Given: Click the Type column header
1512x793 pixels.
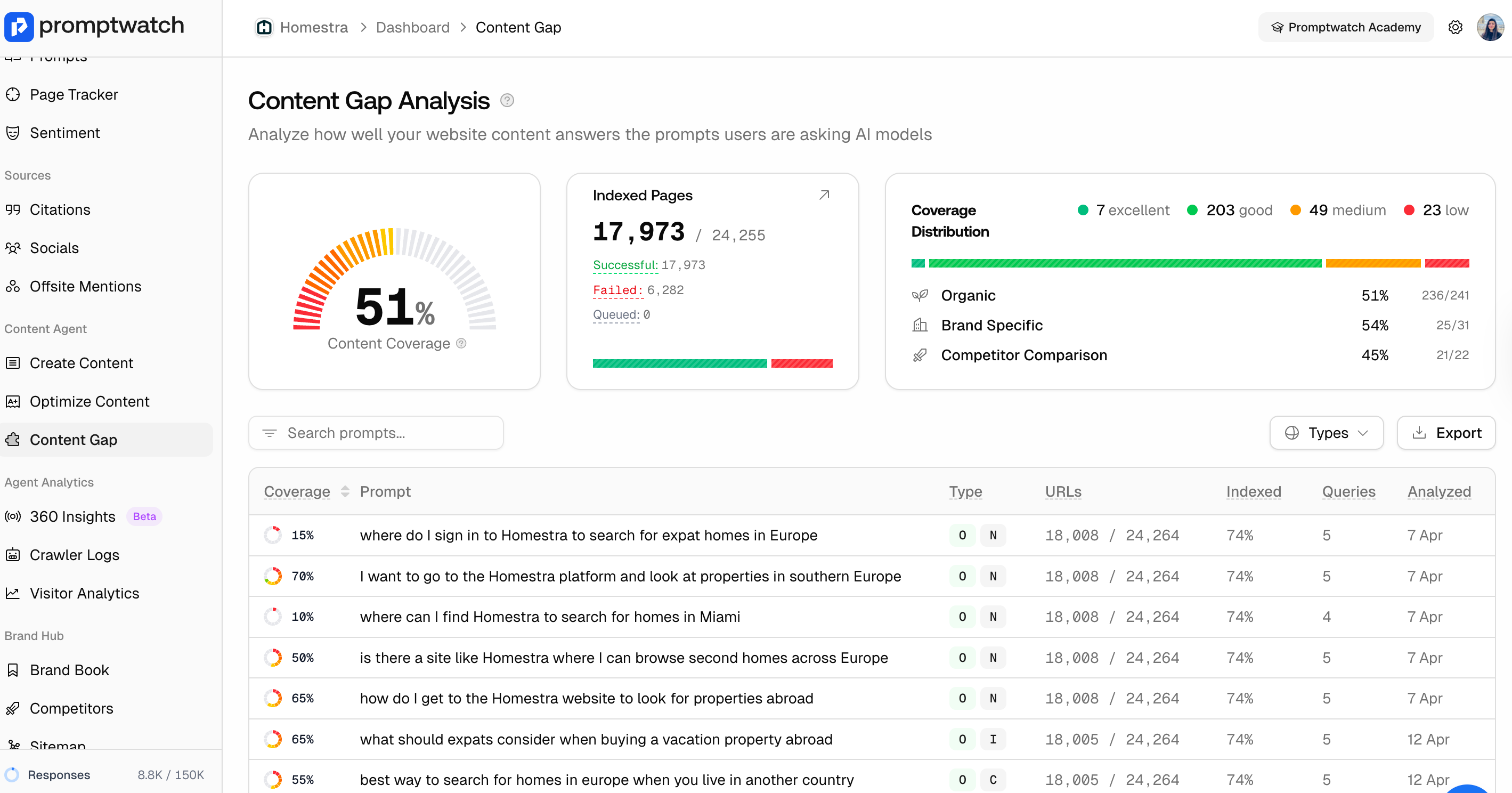Looking at the screenshot, I should coord(965,491).
